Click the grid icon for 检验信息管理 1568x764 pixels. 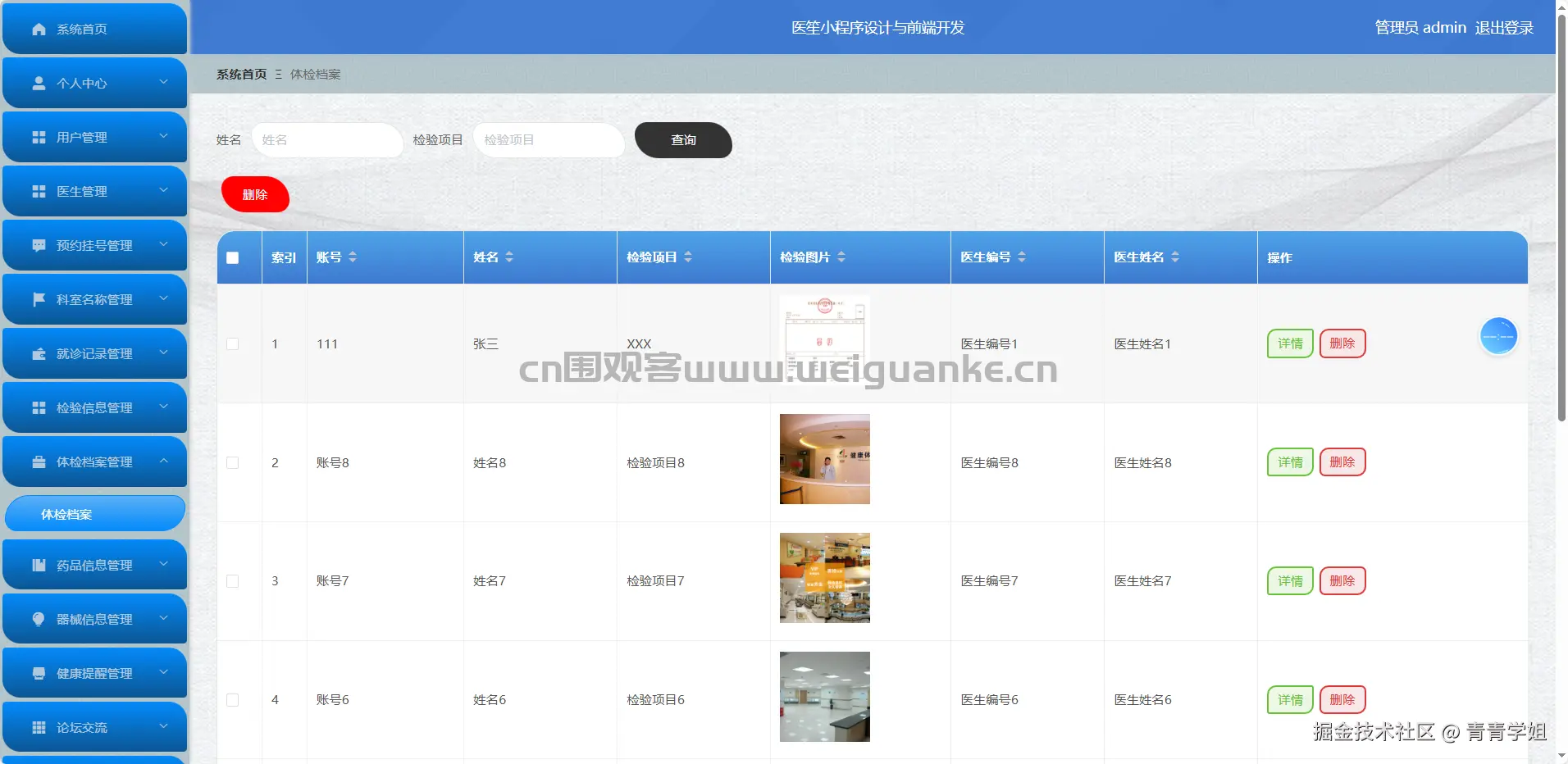tap(39, 408)
